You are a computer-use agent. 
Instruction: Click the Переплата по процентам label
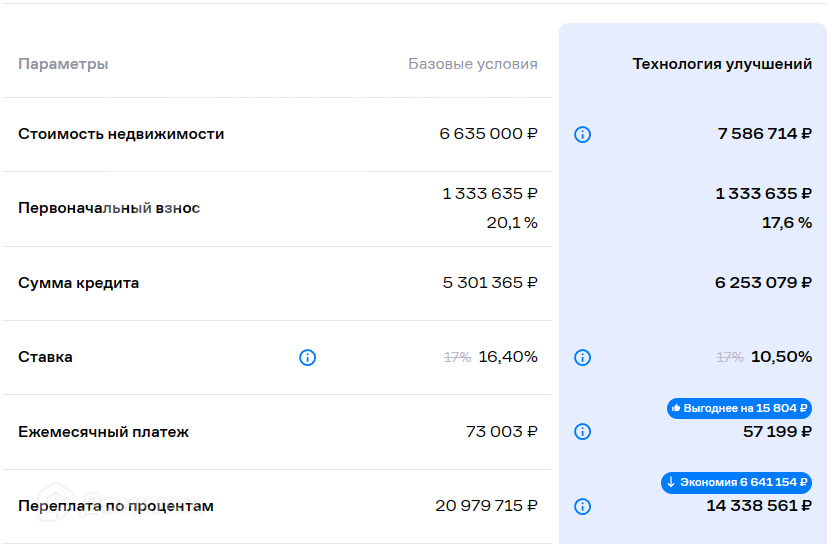(116, 506)
